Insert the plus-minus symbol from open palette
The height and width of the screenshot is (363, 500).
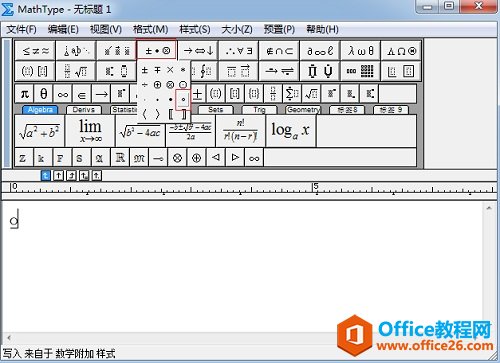pos(145,70)
